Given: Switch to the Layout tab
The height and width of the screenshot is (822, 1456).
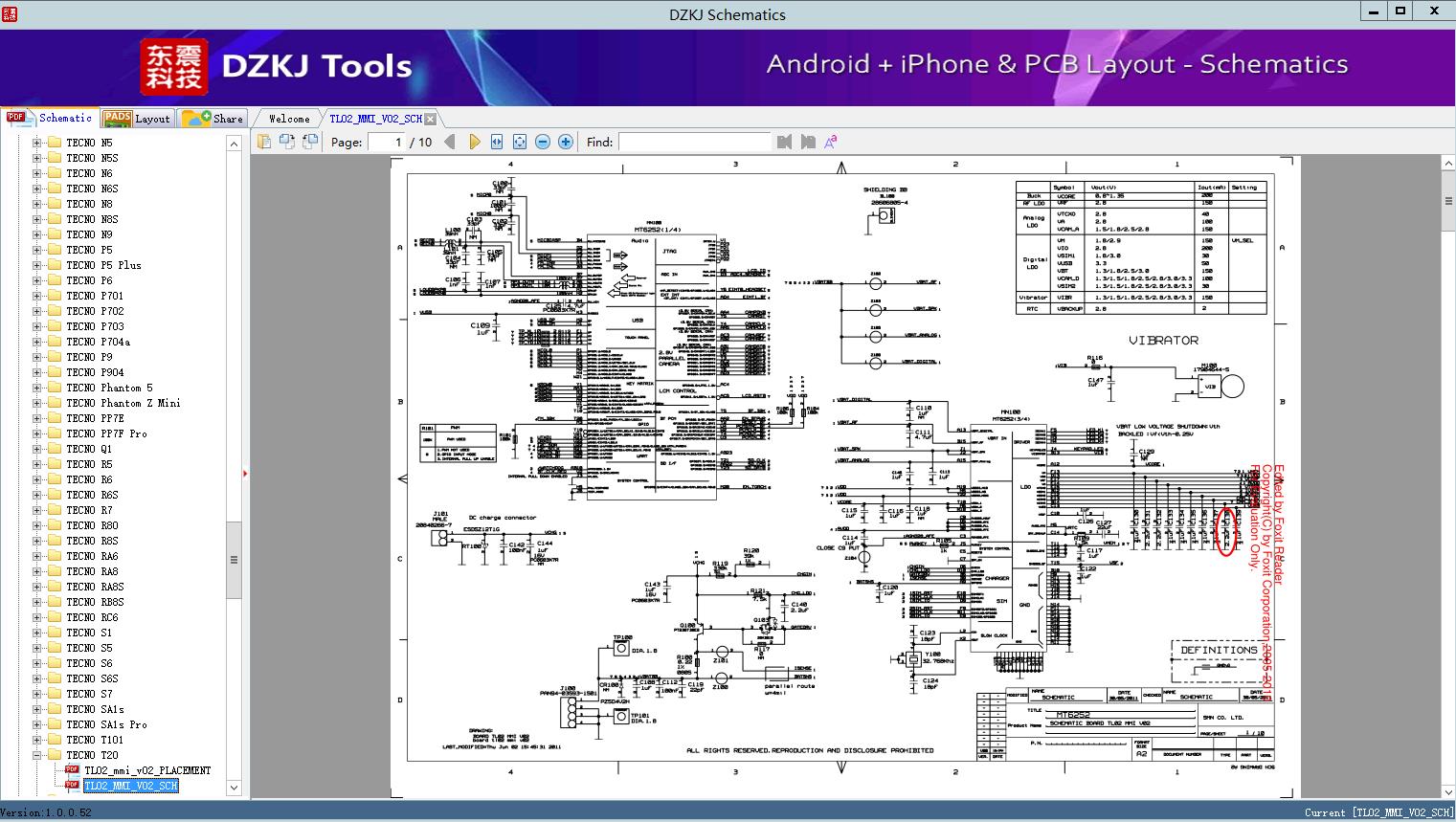Looking at the screenshot, I should (137, 119).
